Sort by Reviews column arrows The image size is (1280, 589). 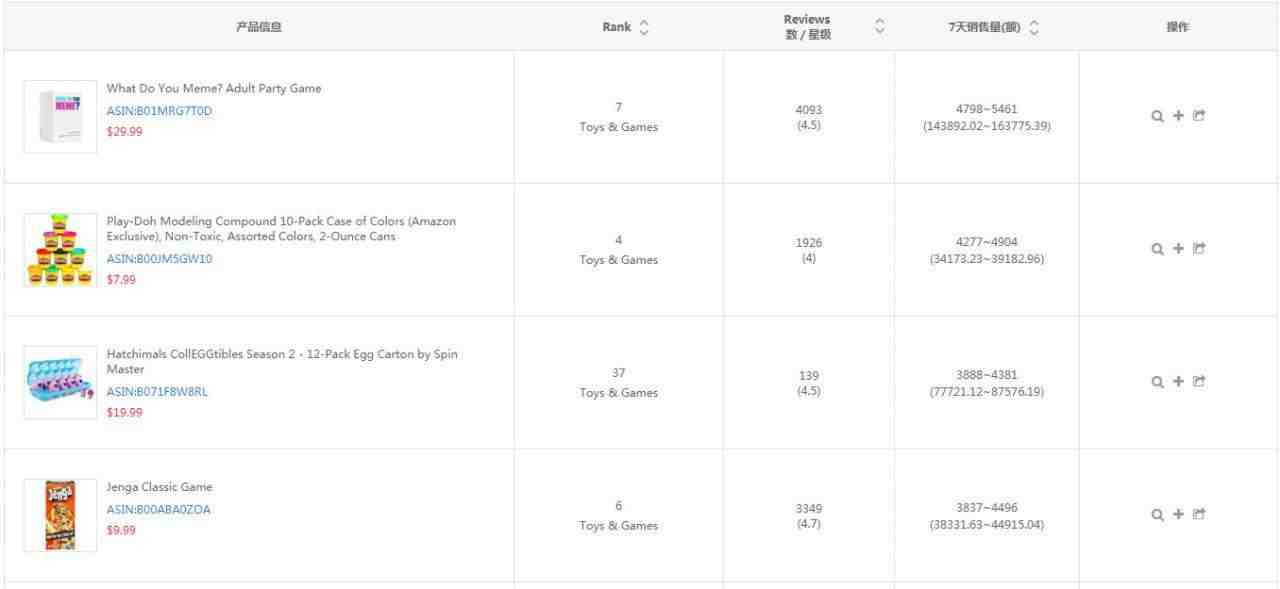pyautogui.click(x=880, y=27)
